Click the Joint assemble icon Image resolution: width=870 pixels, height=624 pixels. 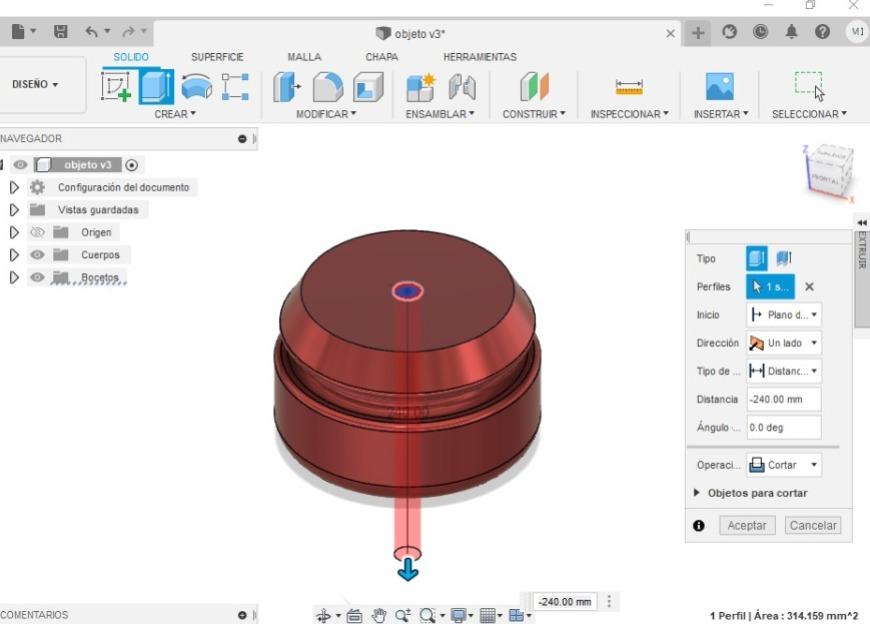462,87
